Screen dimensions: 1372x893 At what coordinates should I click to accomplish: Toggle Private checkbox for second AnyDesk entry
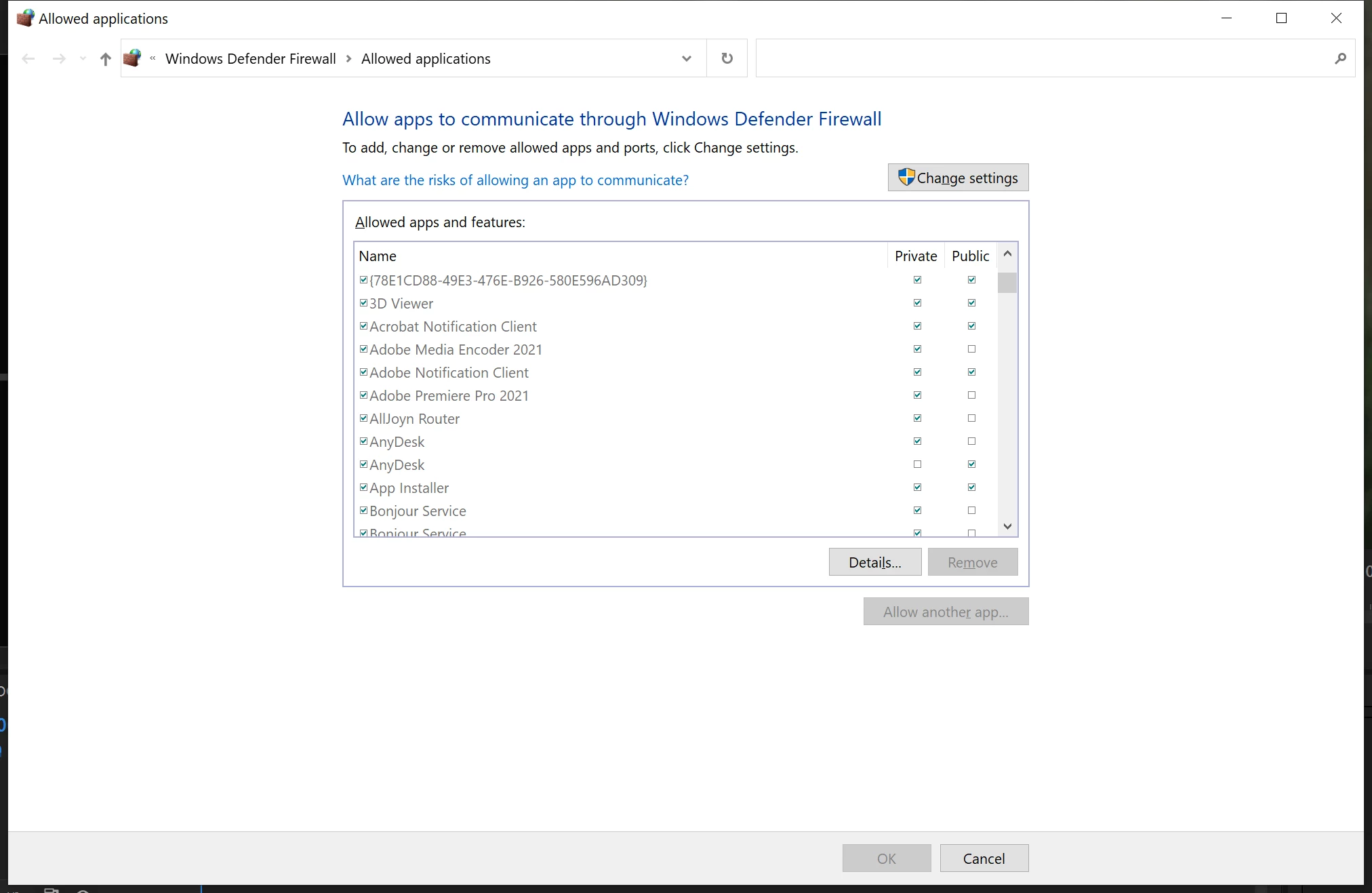917,464
